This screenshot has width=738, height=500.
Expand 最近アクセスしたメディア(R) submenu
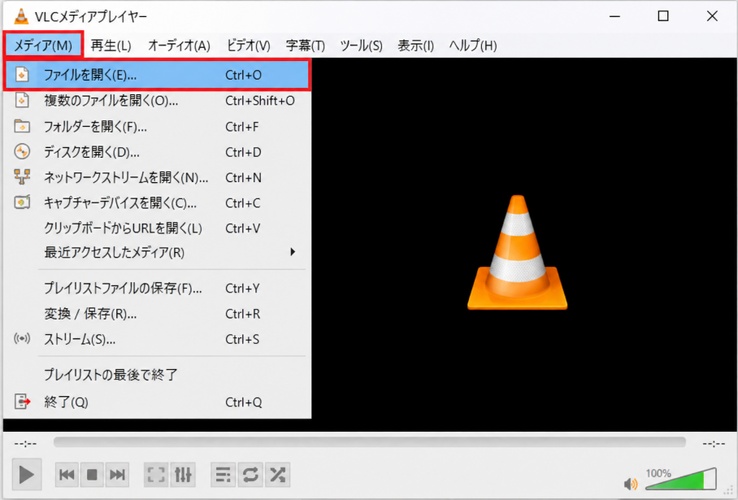pyautogui.click(x=157, y=252)
